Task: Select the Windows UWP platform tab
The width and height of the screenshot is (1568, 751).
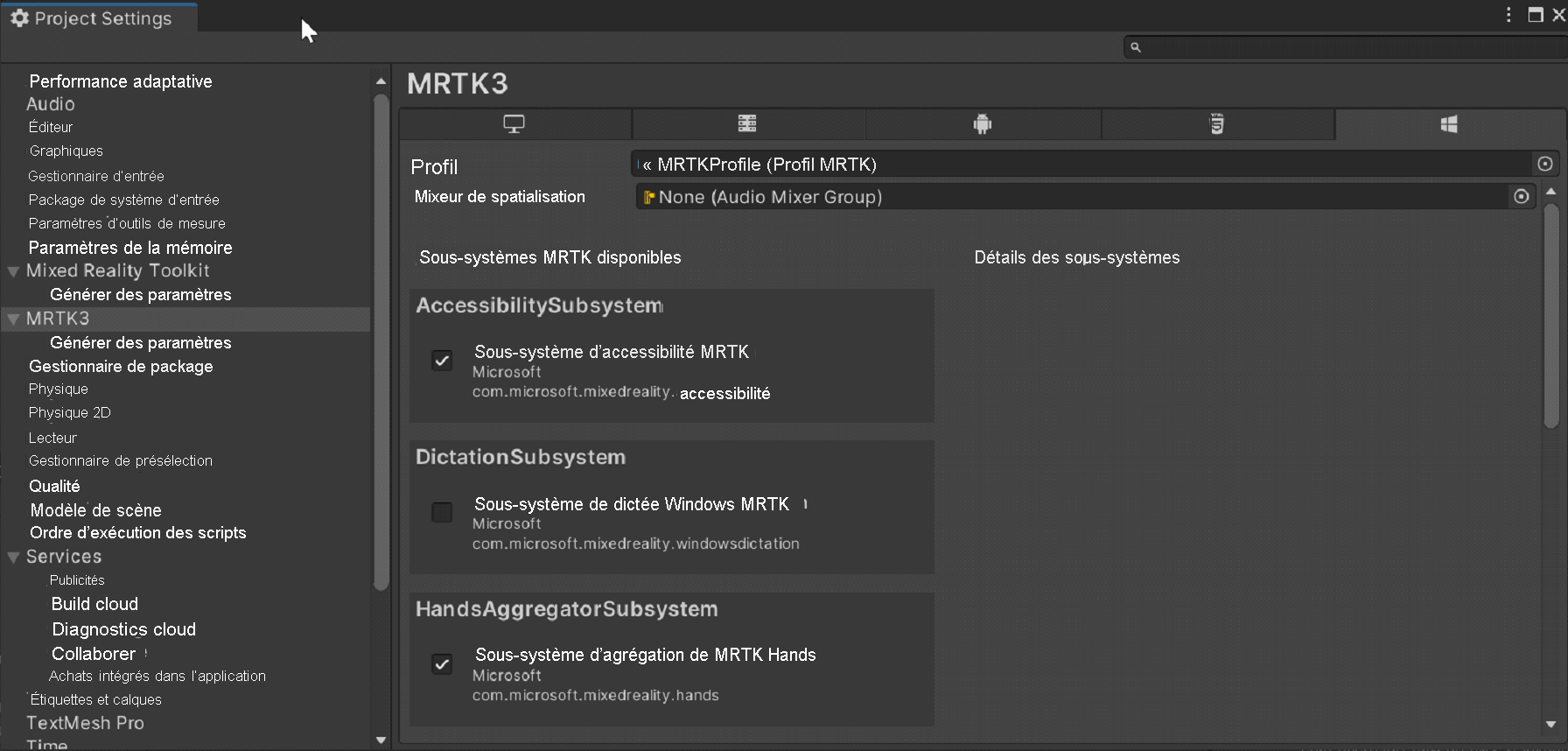Action: (x=1449, y=124)
